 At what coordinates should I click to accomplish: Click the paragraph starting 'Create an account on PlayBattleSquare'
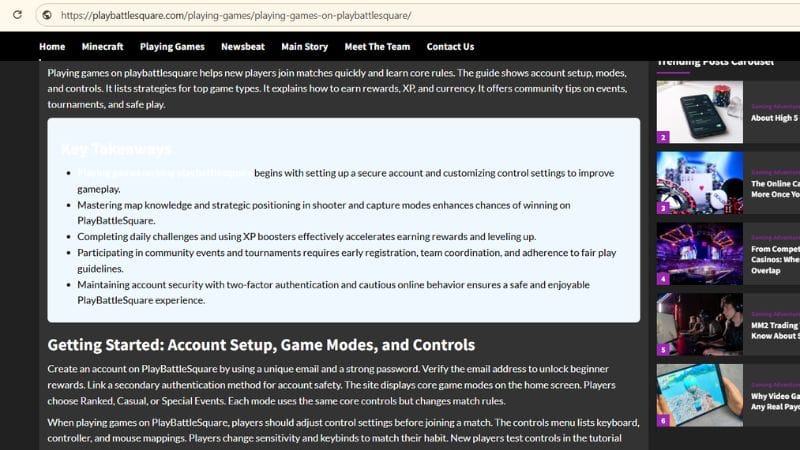332,385
